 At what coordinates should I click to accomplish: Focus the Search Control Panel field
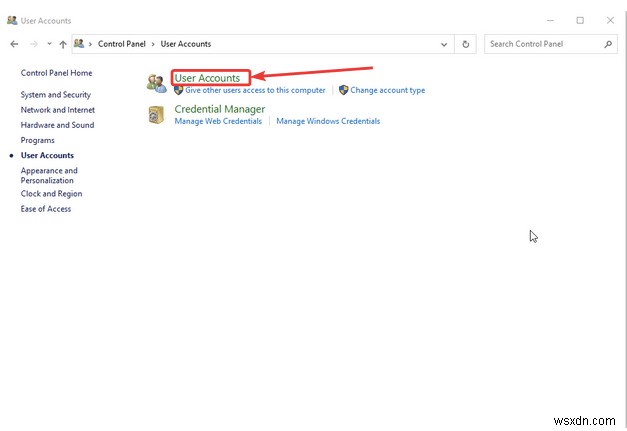tap(550, 44)
